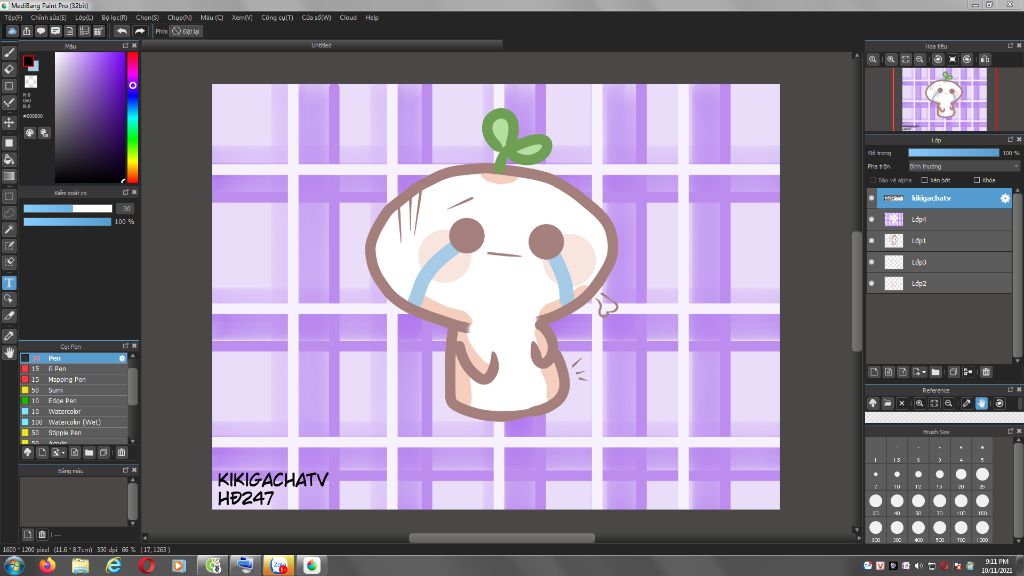Open the Chỉnh sửa(E) menu
The image size is (1024, 576).
click(x=48, y=18)
